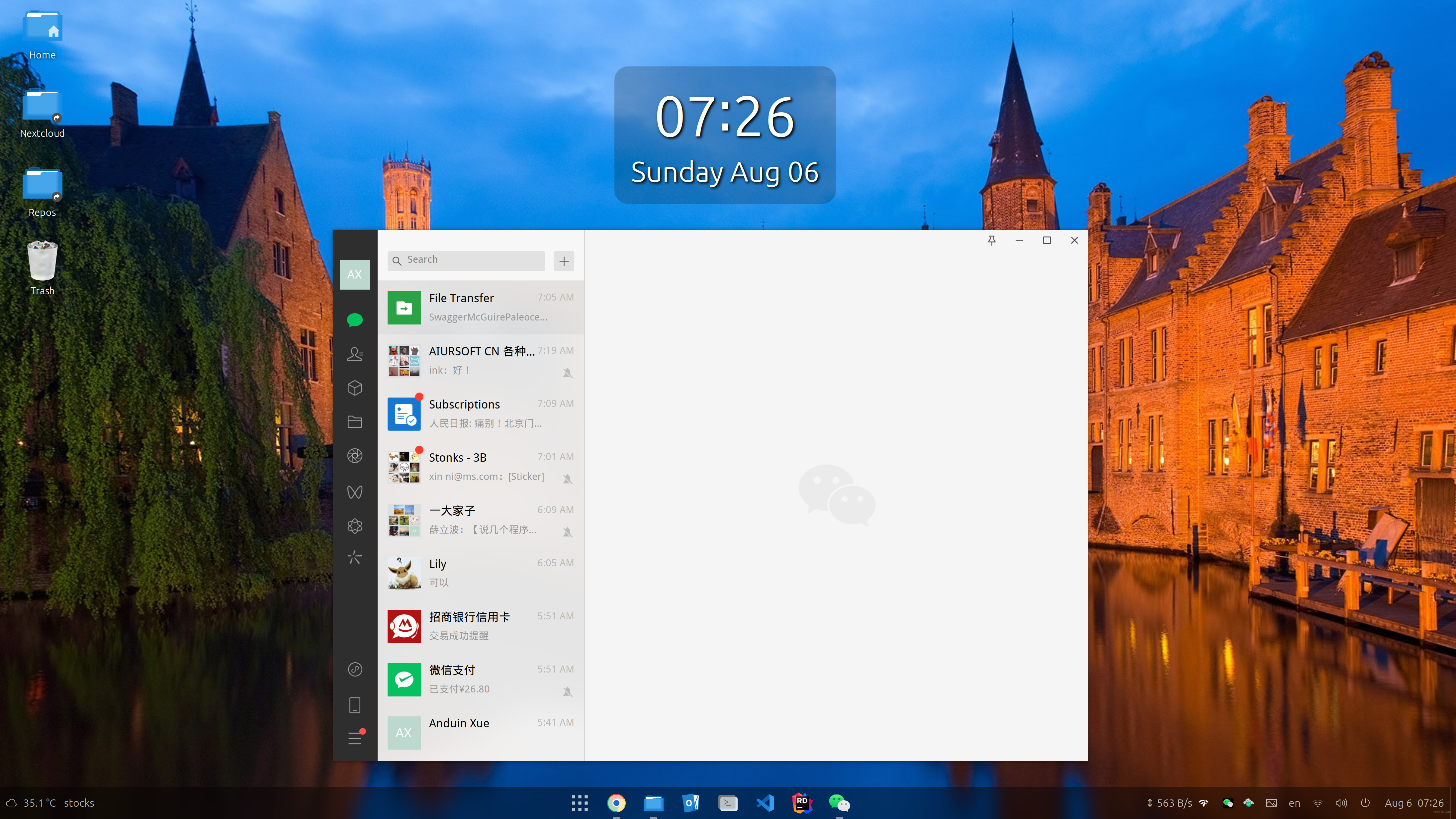1456x819 pixels.
Task: Select the Stonks - 3B group chat
Action: (x=481, y=467)
